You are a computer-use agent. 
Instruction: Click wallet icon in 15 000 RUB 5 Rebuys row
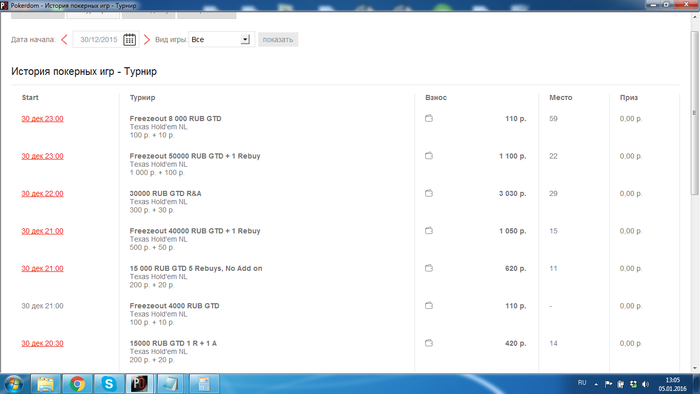(x=429, y=268)
